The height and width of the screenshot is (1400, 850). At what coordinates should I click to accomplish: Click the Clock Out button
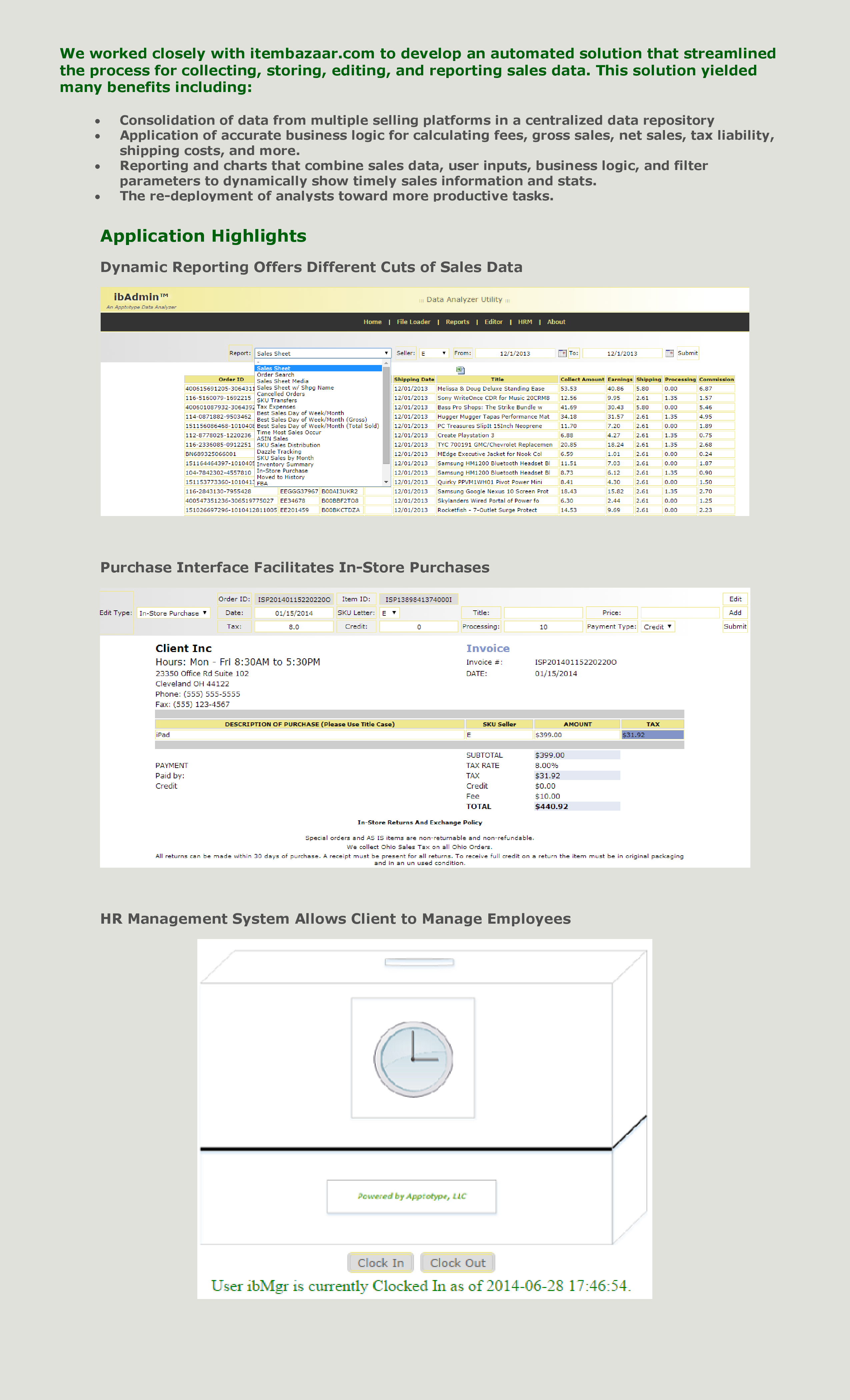tap(458, 1263)
